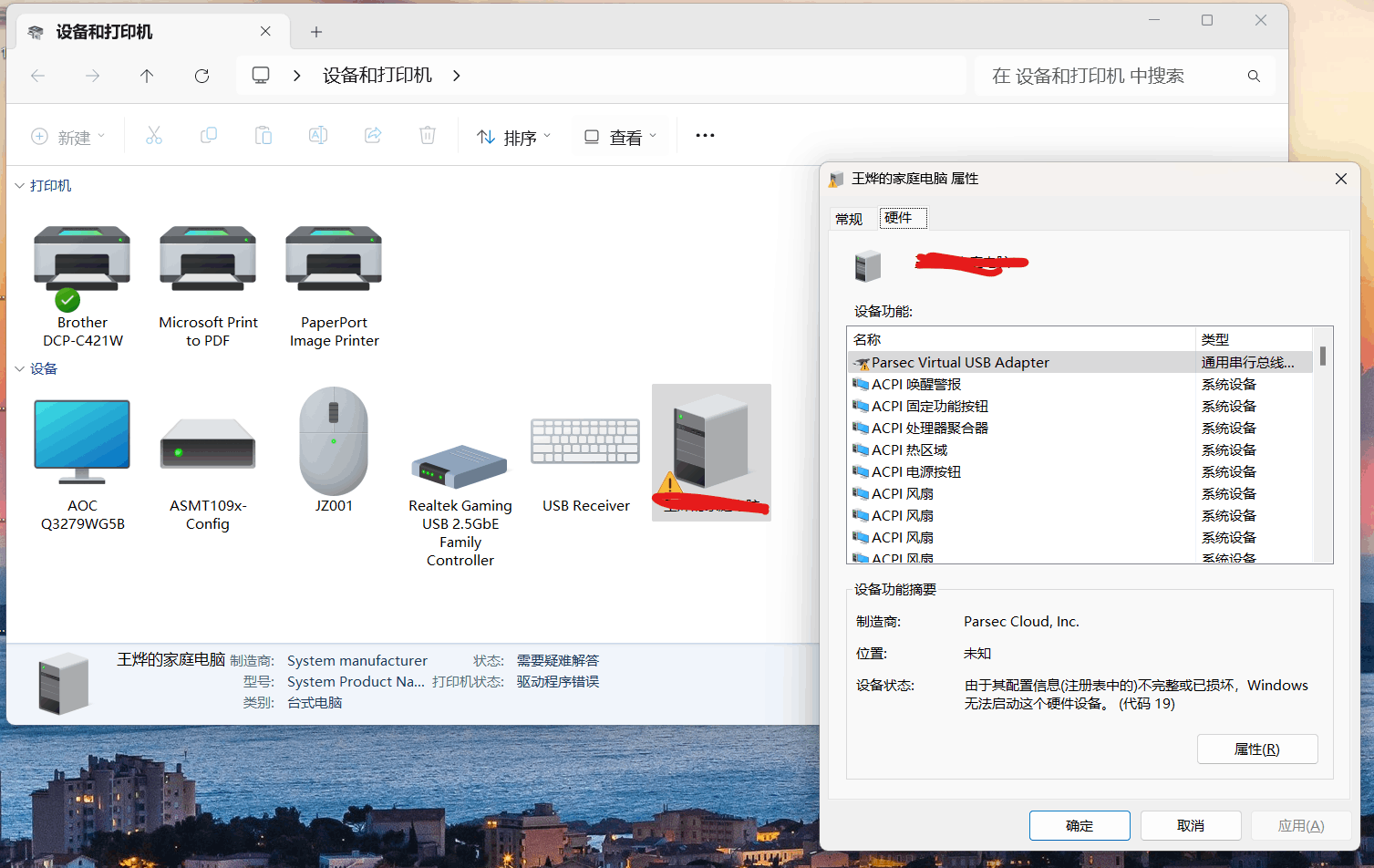Refresh the devices and printers list
This screenshot has width=1374, height=868.
[x=201, y=76]
